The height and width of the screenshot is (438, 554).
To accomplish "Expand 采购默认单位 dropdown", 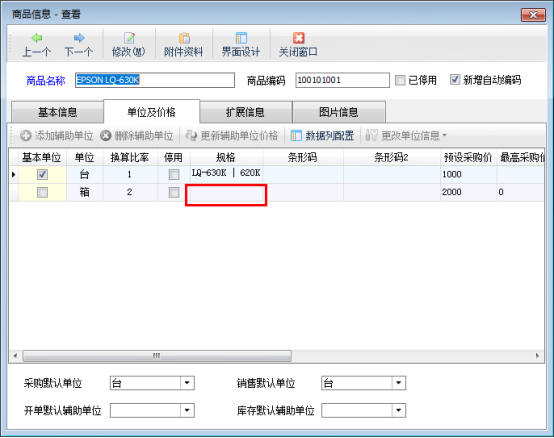I will click(187, 383).
